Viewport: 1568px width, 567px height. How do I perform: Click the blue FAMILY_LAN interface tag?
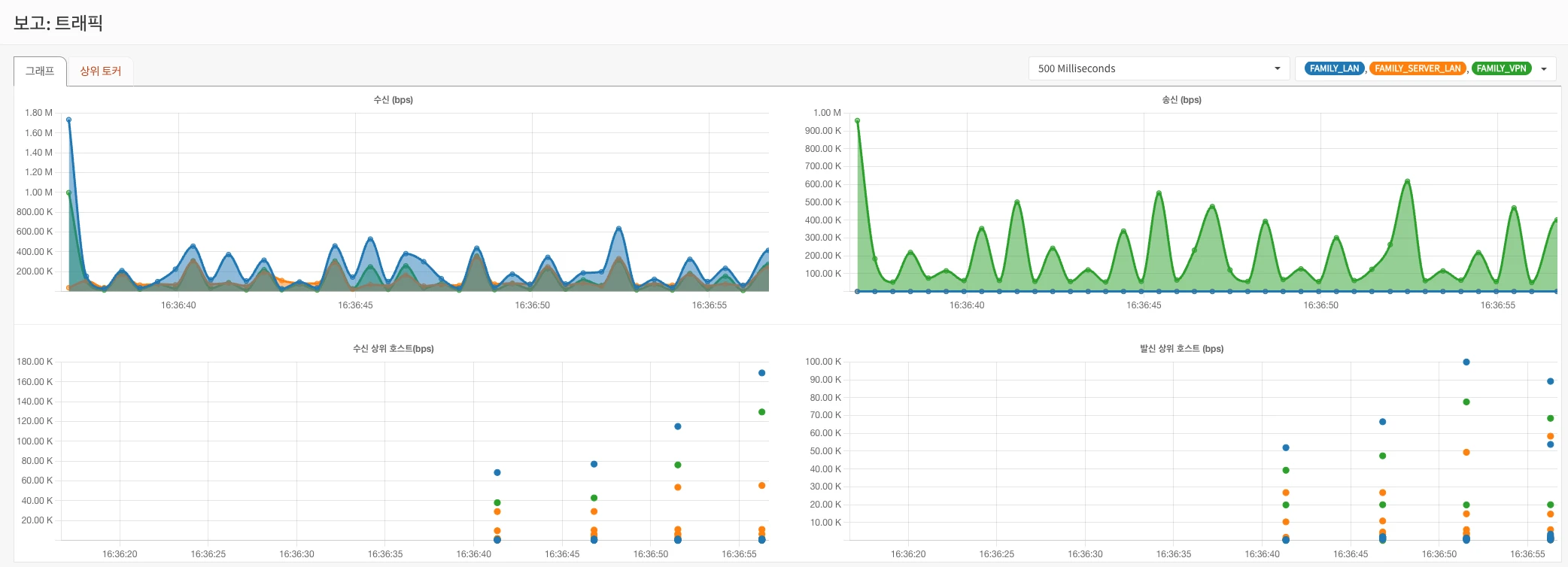tap(1334, 68)
